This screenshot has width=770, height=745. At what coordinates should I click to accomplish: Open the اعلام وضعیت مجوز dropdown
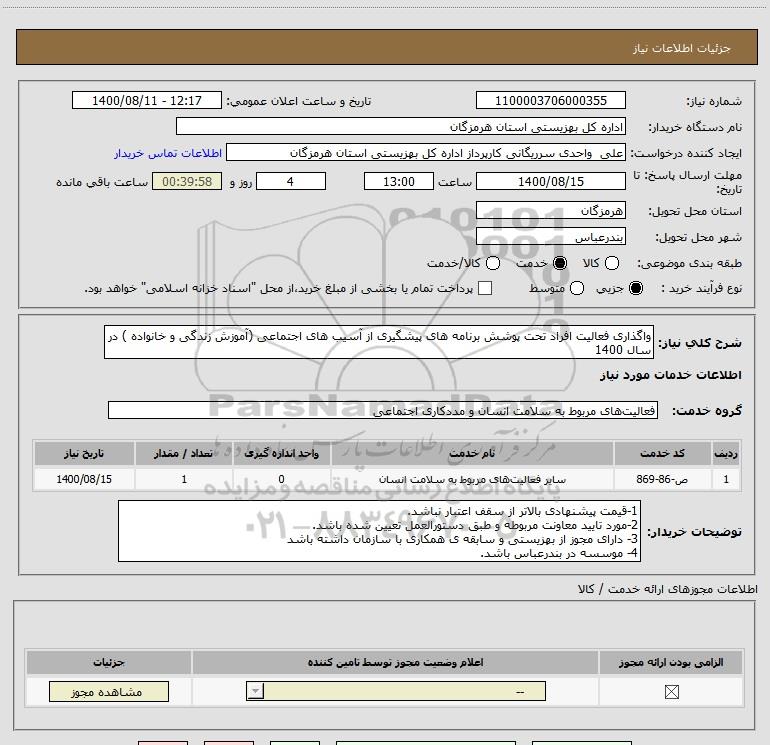pyautogui.click(x=396, y=691)
